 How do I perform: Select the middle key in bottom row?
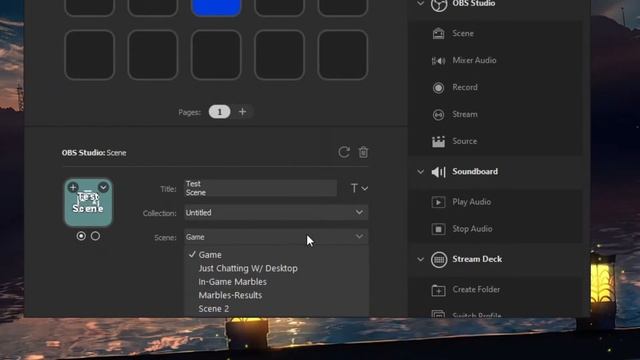tap(216, 55)
